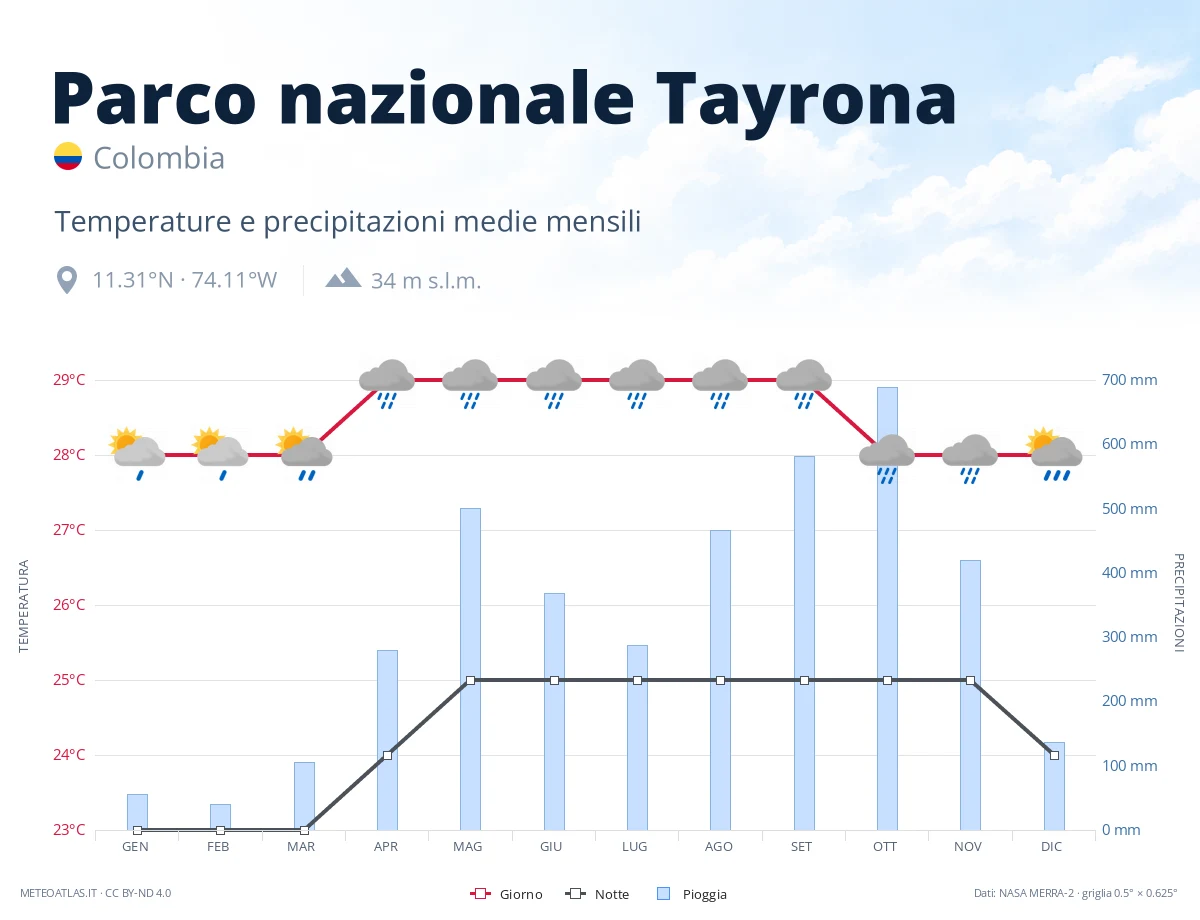Click the May night temperature point
1200x920 pixels.
pos(470,680)
